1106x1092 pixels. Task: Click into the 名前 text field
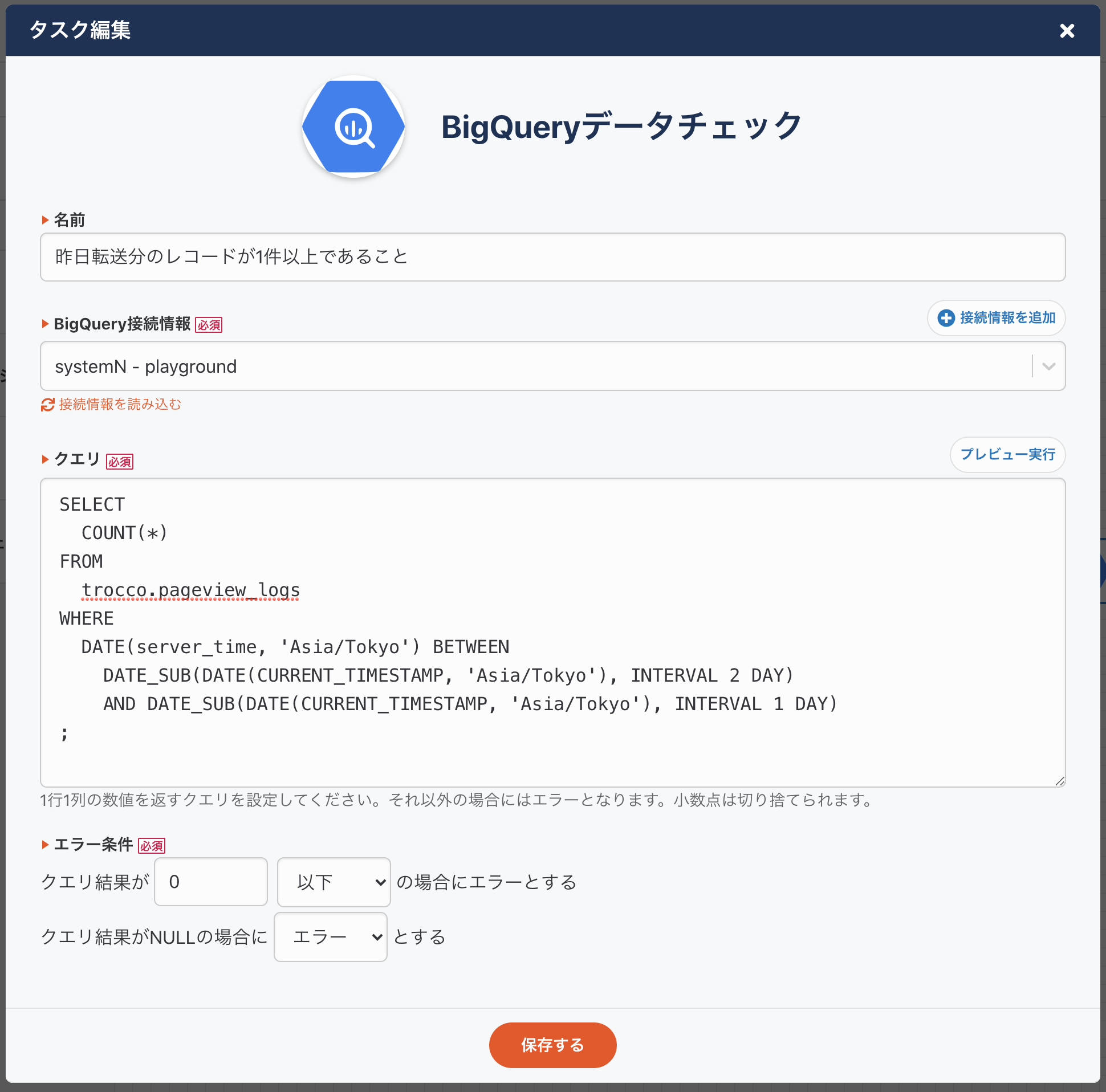pos(552,257)
